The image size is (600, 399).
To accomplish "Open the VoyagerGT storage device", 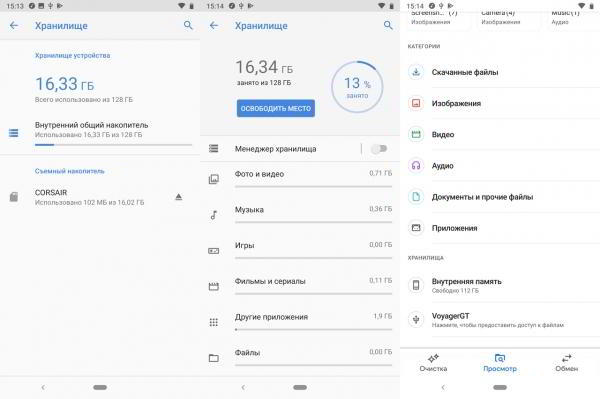I will point(500,319).
